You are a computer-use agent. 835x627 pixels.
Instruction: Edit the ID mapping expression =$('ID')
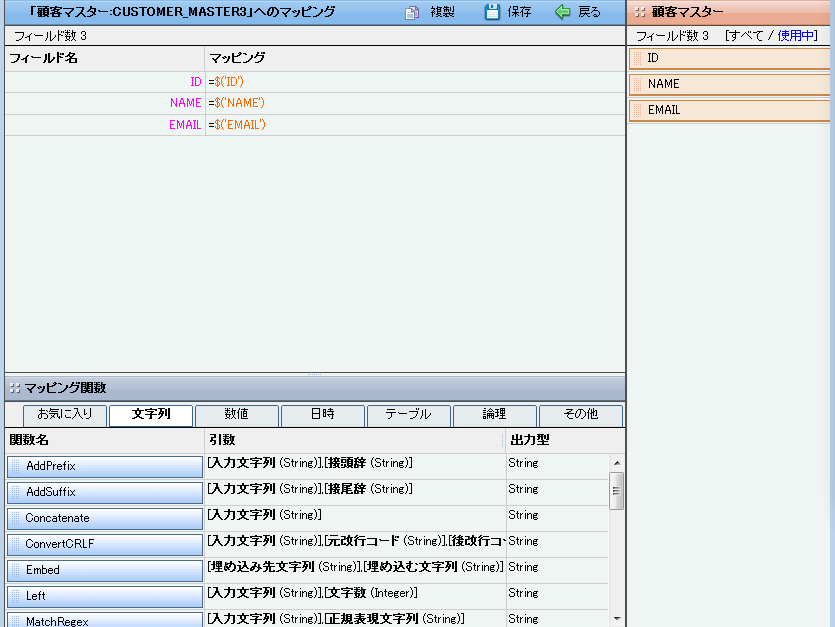(226, 82)
